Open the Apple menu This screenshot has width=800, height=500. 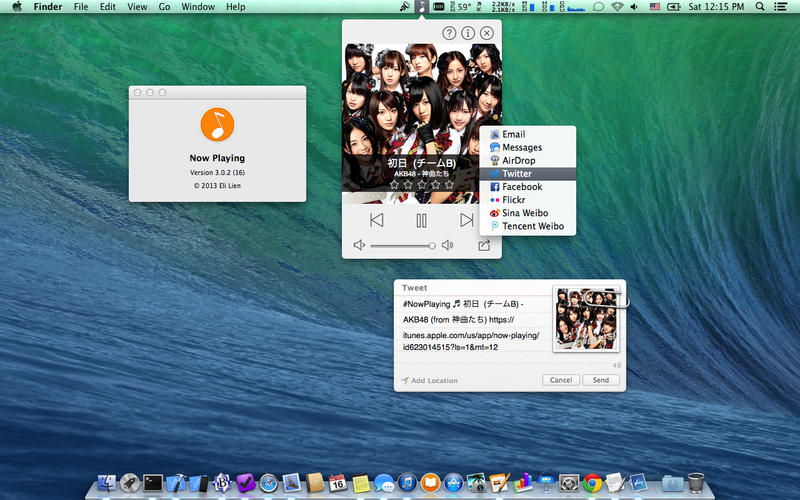[17, 7]
